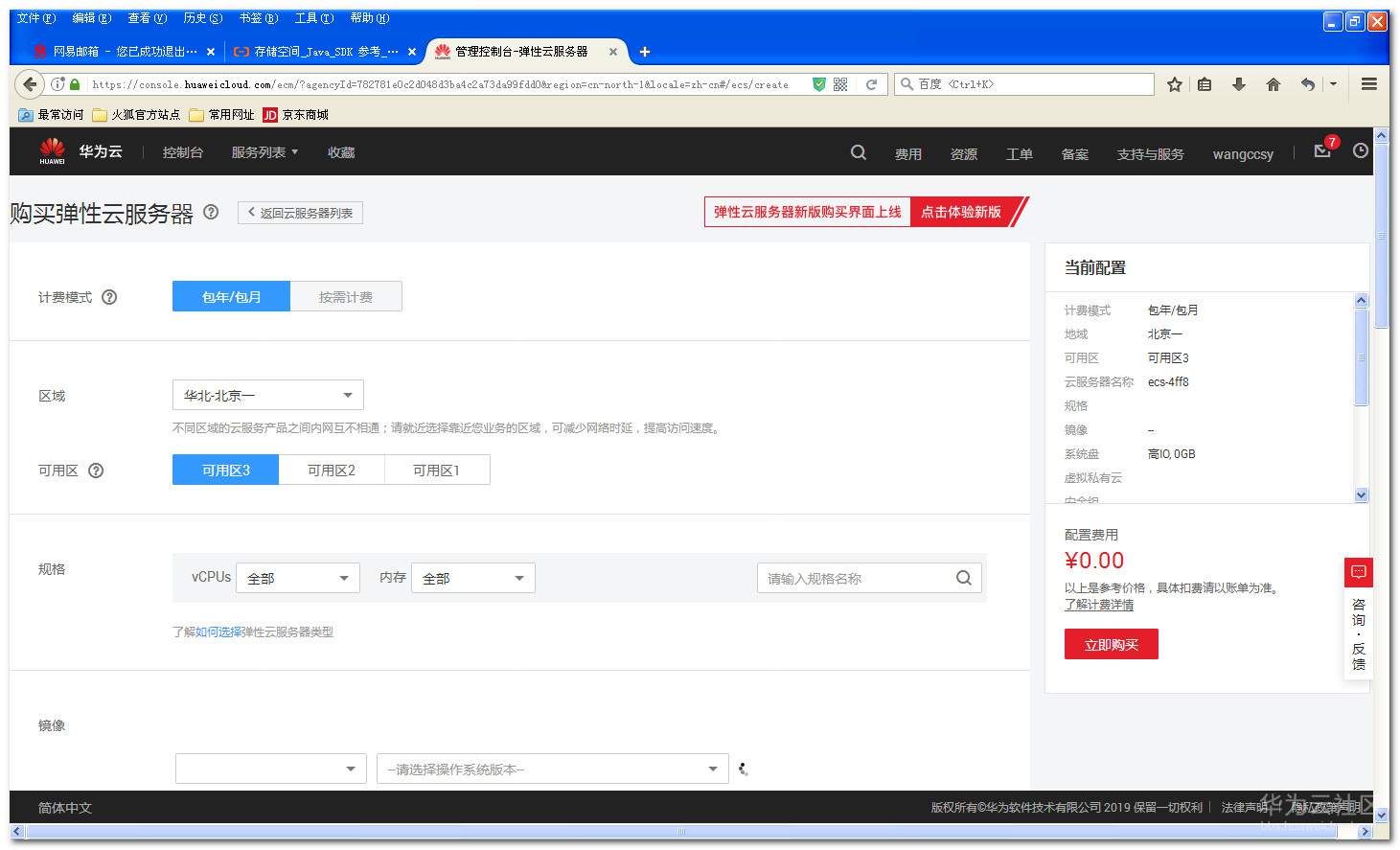Image resolution: width=1400 pixels, height=850 pixels.
Task: Open the 如何选择 link
Action: [x=218, y=632]
